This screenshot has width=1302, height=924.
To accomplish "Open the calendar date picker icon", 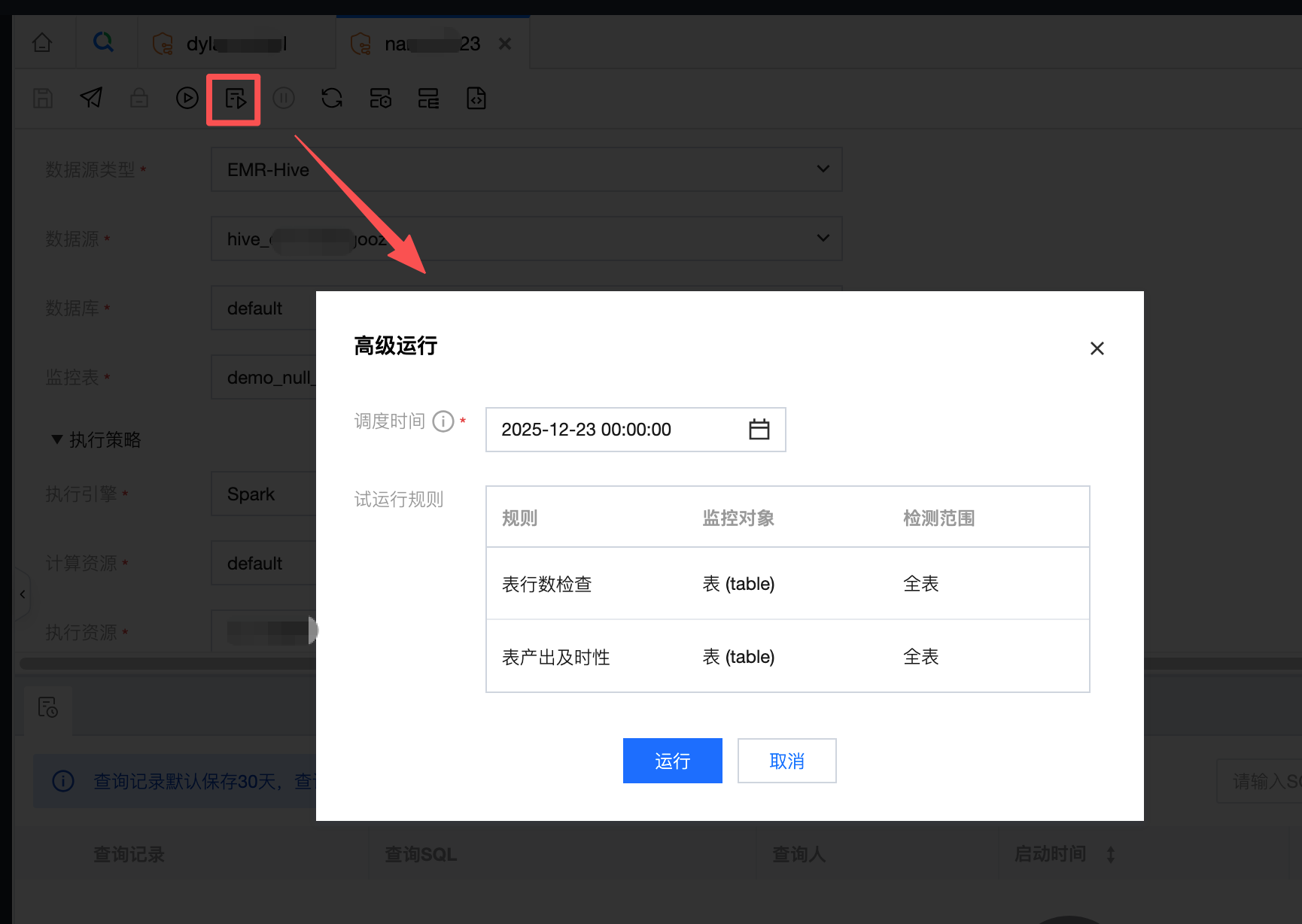I will (x=759, y=429).
